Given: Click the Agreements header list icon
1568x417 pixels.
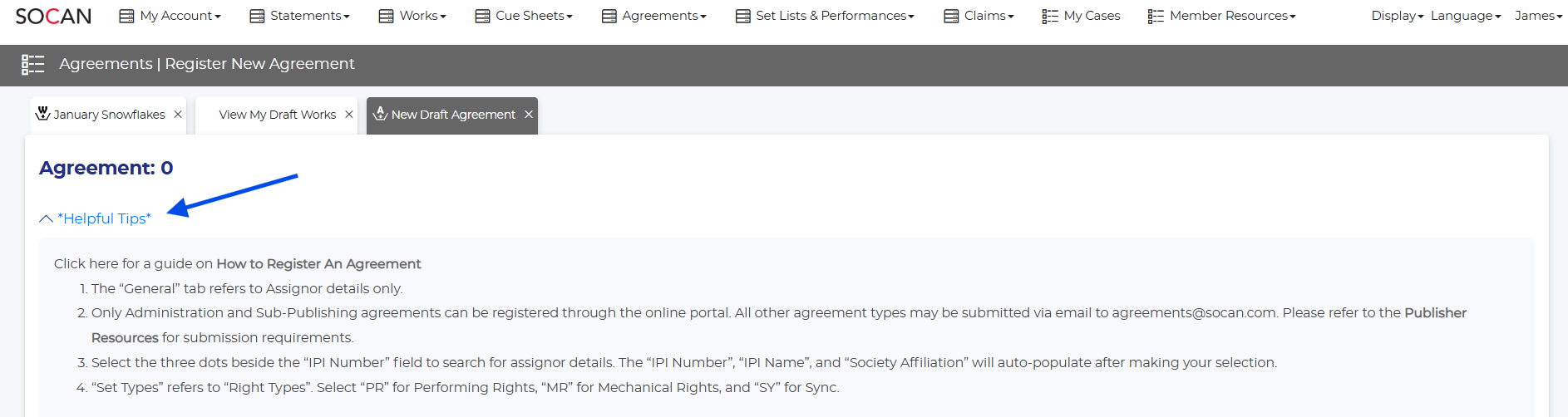Looking at the screenshot, I should coord(33,64).
